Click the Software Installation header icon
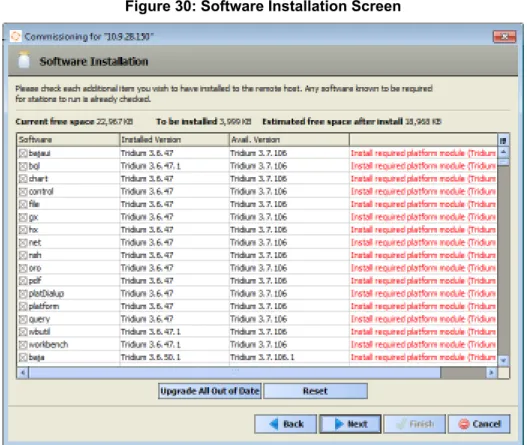Screen dimensions: 527x445 click(24, 59)
